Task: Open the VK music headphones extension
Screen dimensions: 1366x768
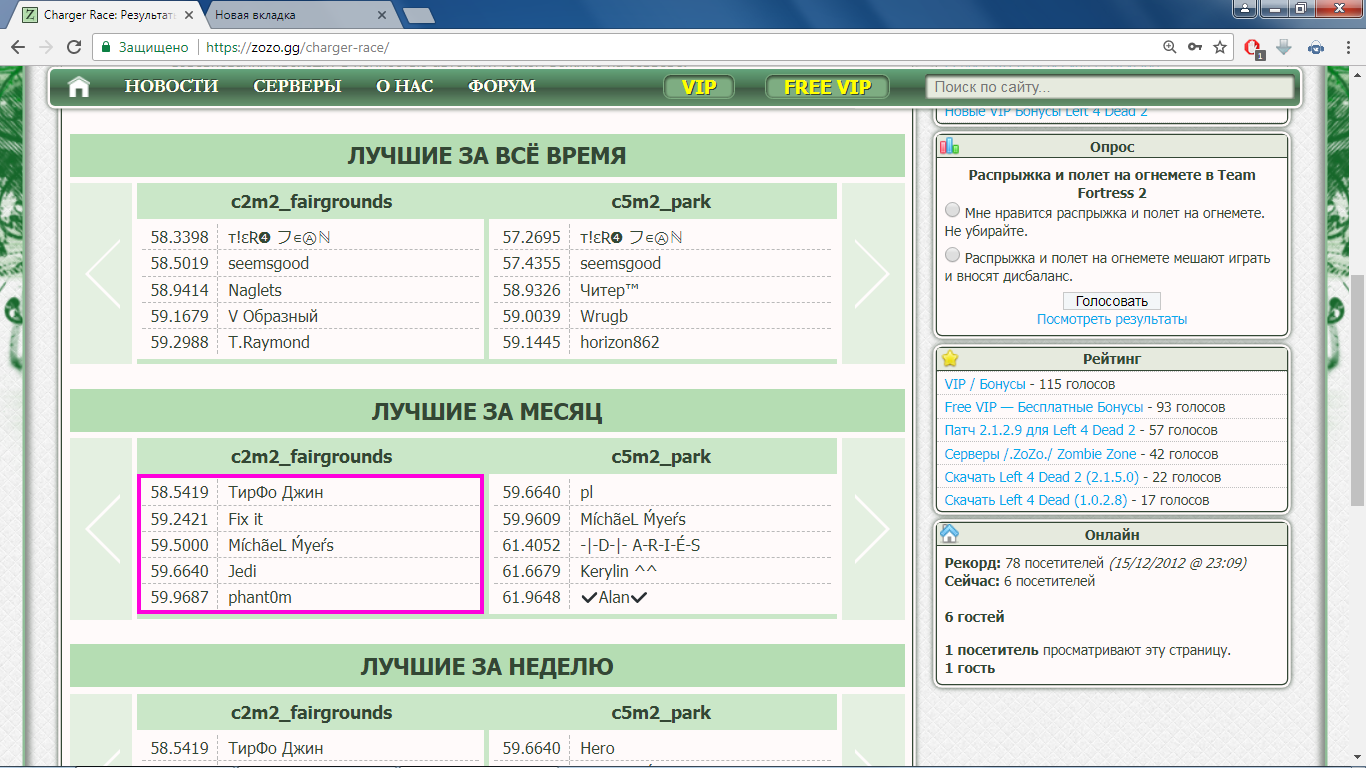Action: click(x=1316, y=47)
